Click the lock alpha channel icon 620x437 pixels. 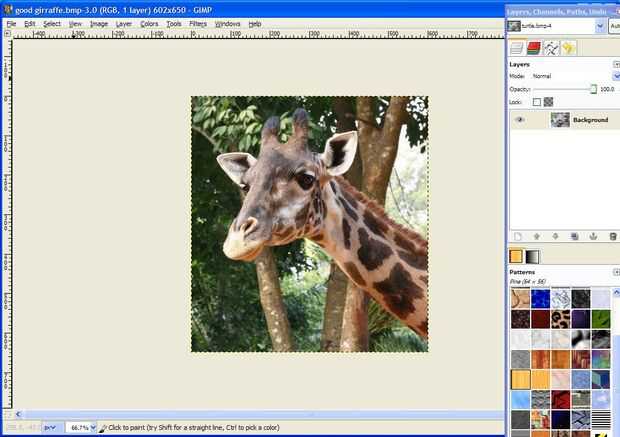click(x=548, y=102)
